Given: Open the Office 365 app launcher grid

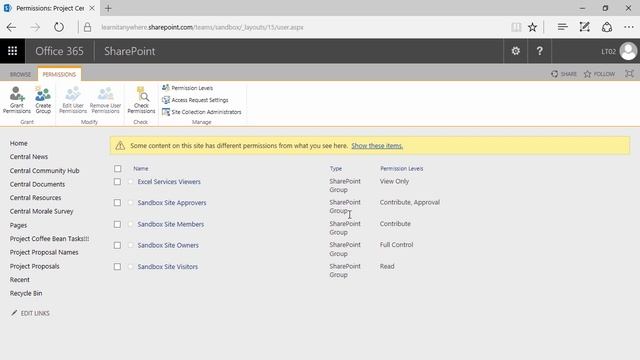Looking at the screenshot, I should pos(12,51).
